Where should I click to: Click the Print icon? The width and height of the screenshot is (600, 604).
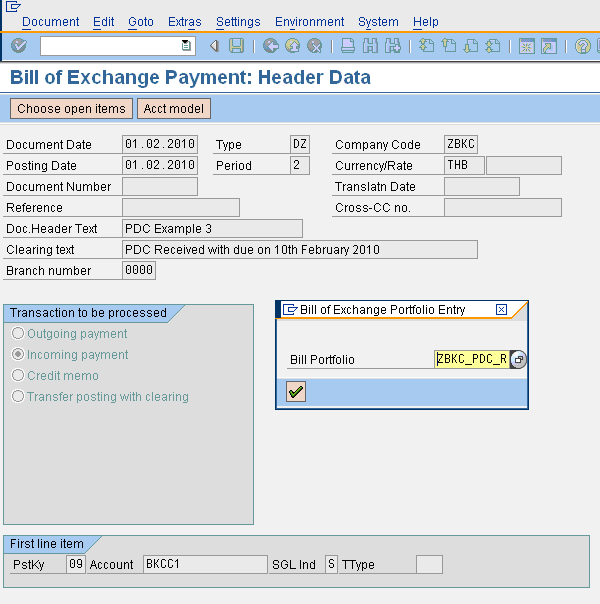click(348, 46)
